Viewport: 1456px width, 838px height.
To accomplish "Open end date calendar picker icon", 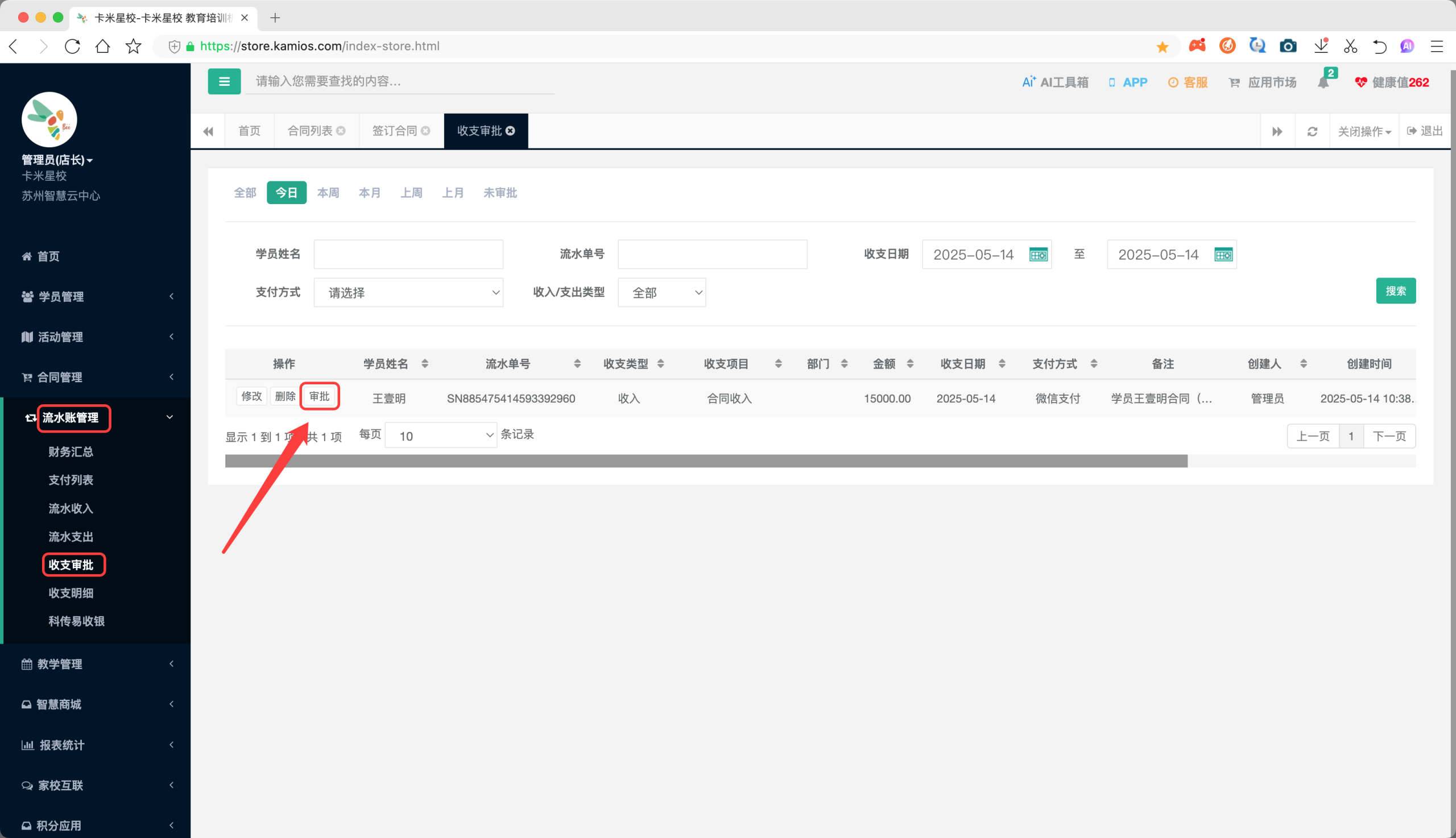I will click(x=1223, y=254).
